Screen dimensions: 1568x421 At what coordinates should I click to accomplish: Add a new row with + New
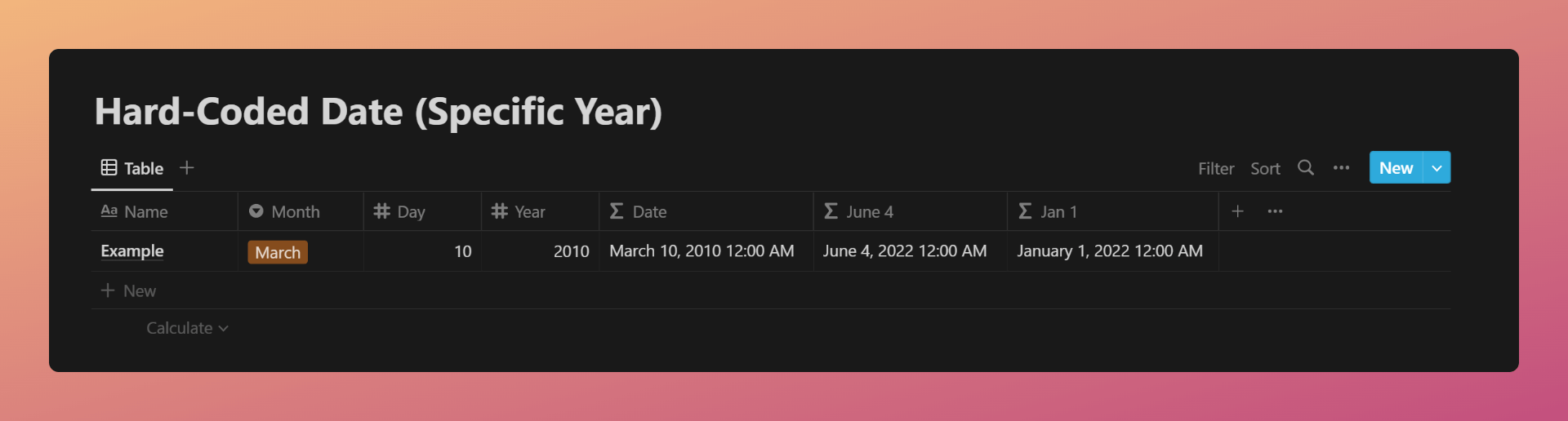pos(128,290)
